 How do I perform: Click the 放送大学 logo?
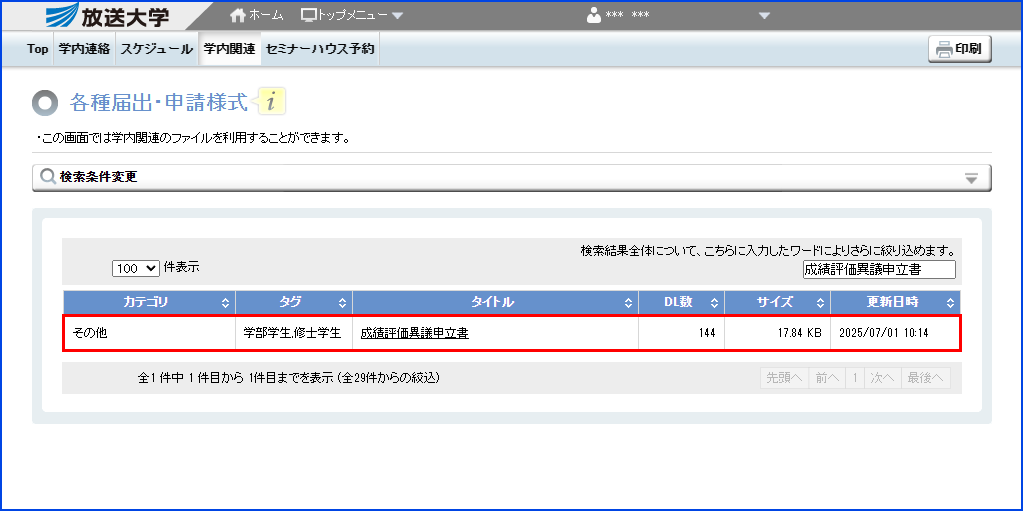coord(109,15)
